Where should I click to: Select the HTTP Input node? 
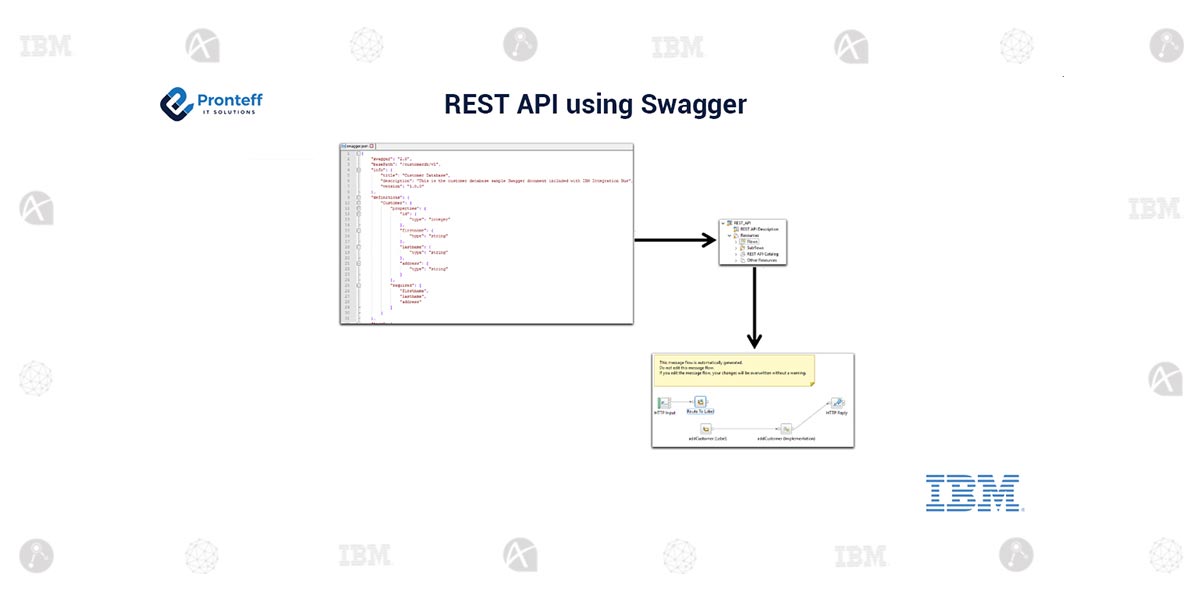coord(665,402)
